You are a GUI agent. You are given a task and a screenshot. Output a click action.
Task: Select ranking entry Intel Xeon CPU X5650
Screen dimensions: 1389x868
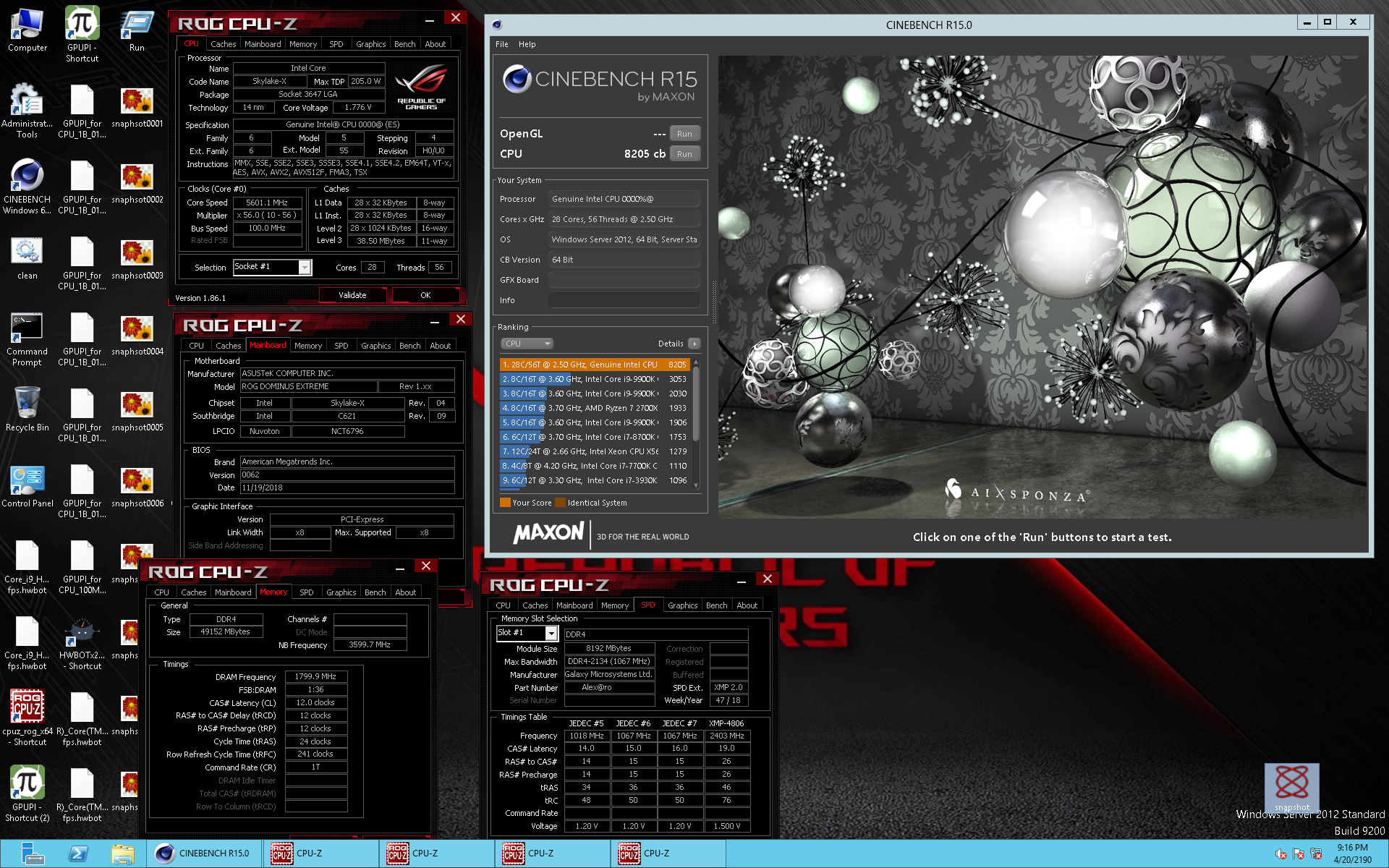(x=595, y=451)
